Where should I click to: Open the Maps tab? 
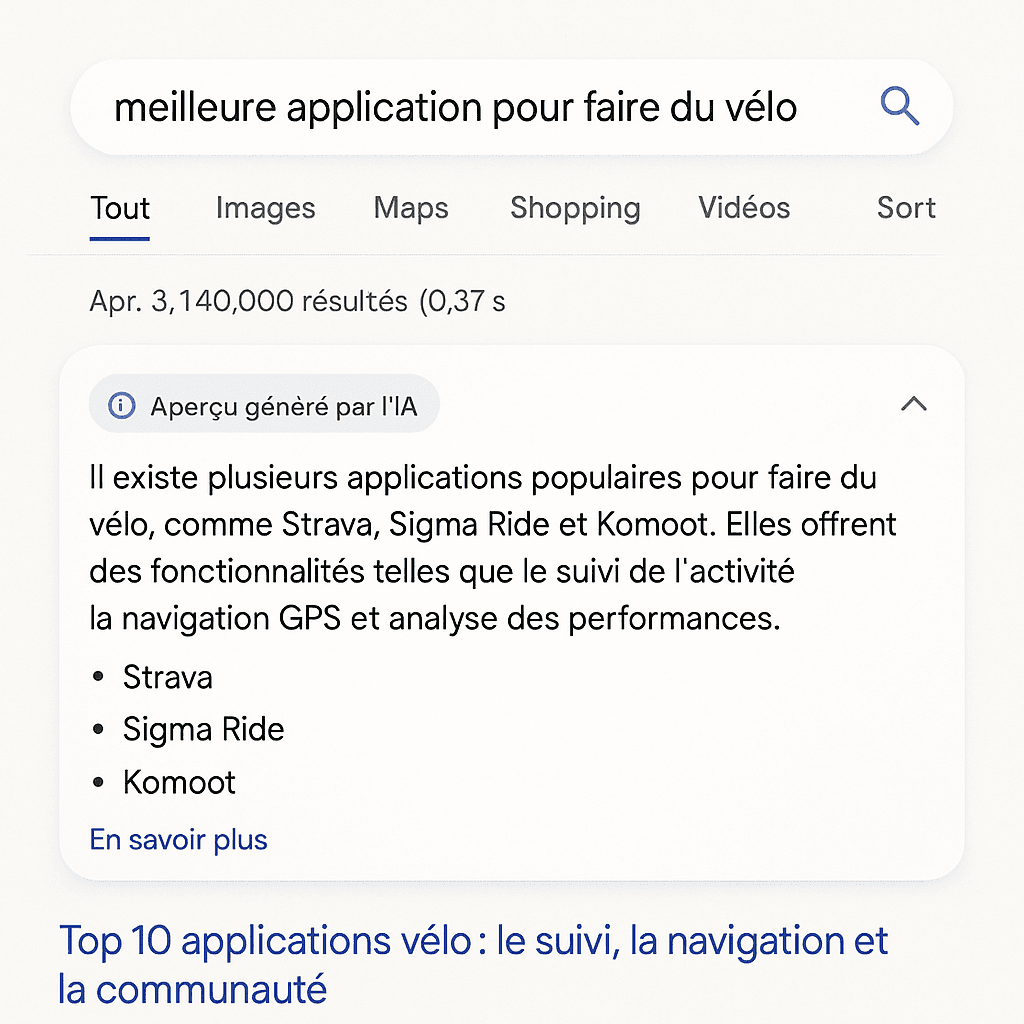coord(410,209)
